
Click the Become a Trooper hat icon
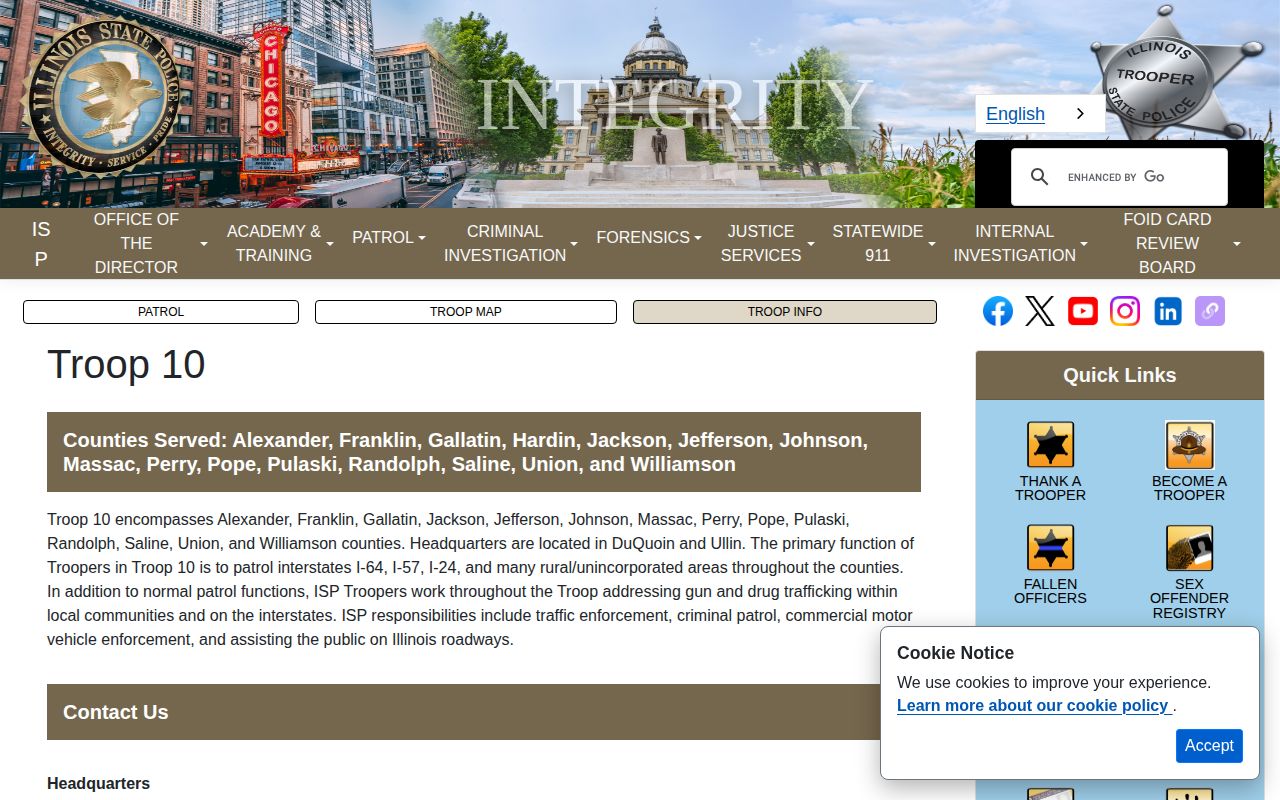pyautogui.click(x=1189, y=445)
